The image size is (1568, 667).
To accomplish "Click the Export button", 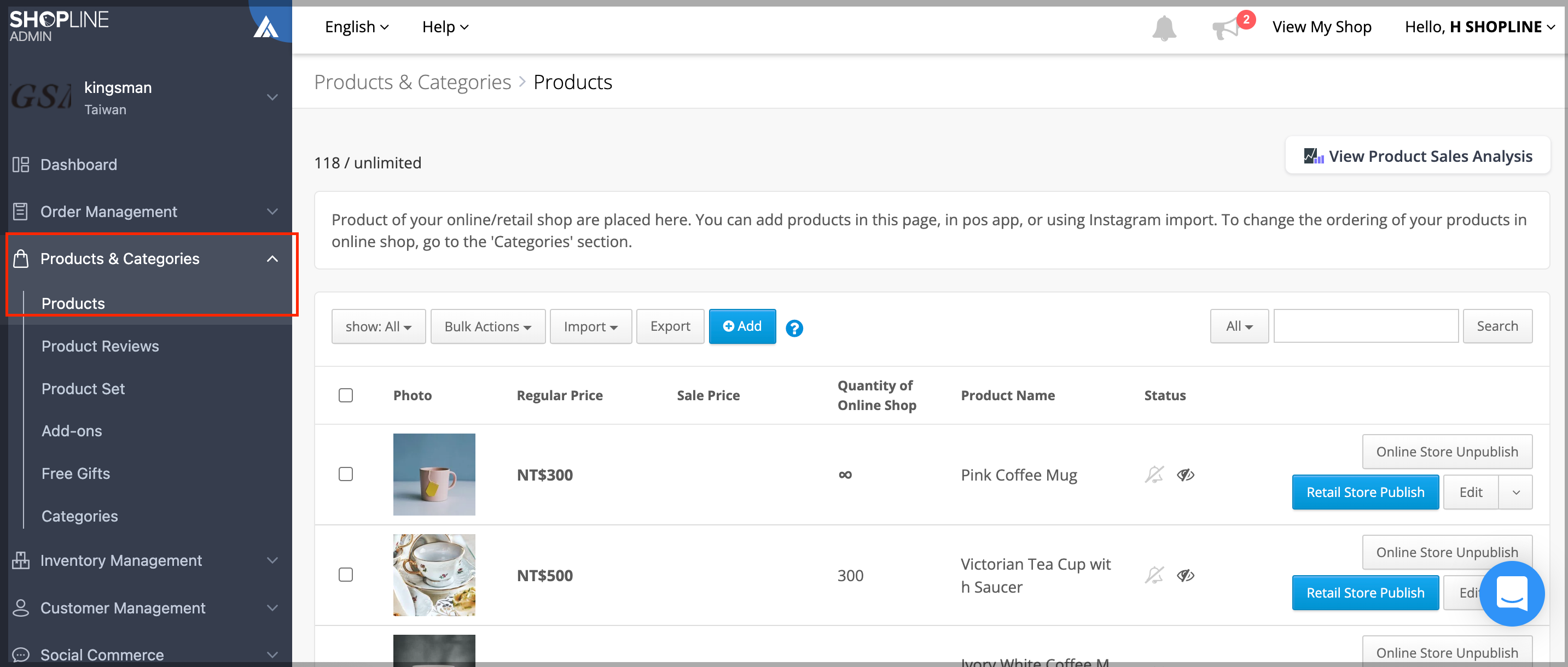I will [670, 326].
